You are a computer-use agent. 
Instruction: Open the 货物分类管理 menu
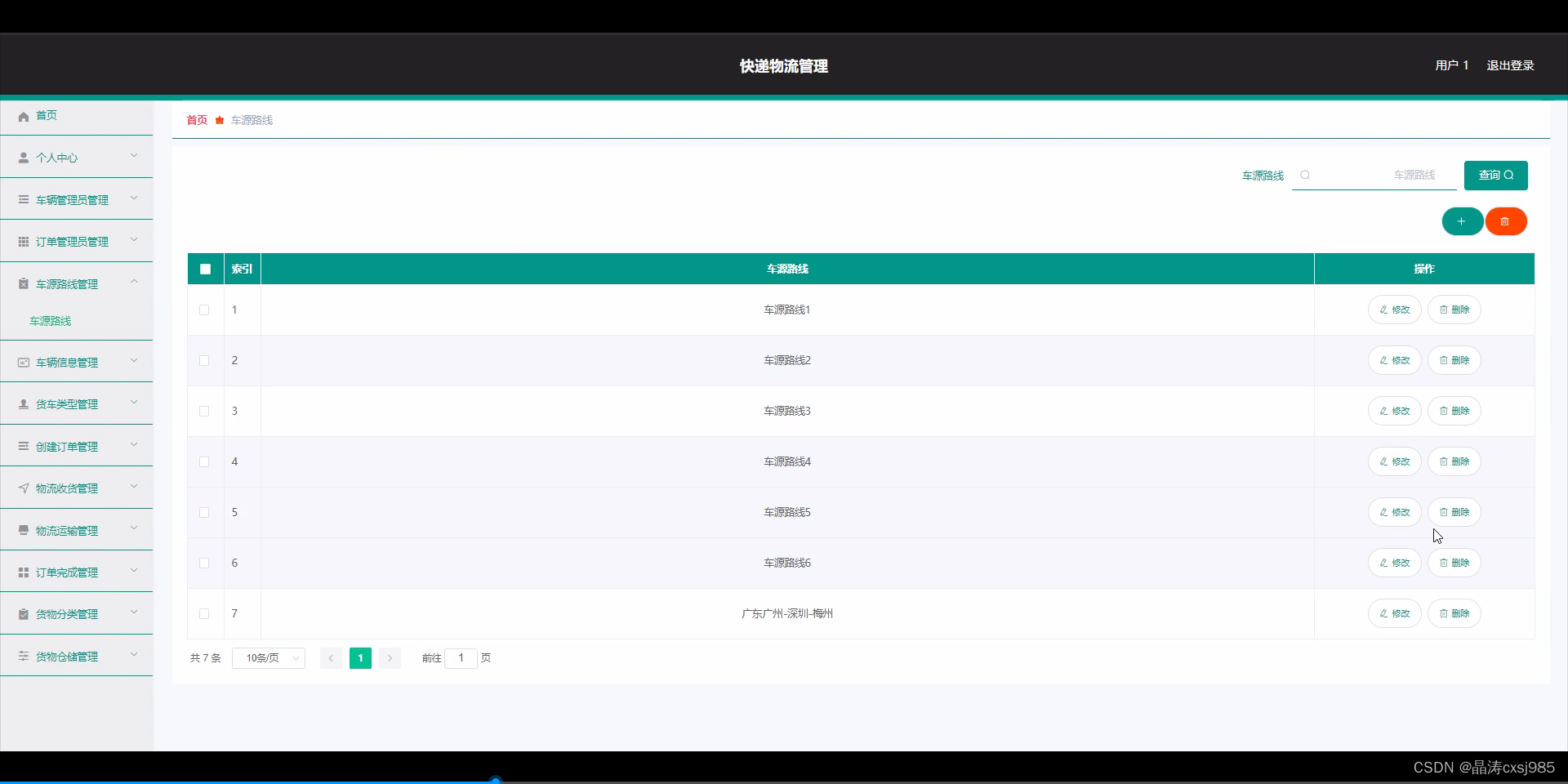coord(77,614)
